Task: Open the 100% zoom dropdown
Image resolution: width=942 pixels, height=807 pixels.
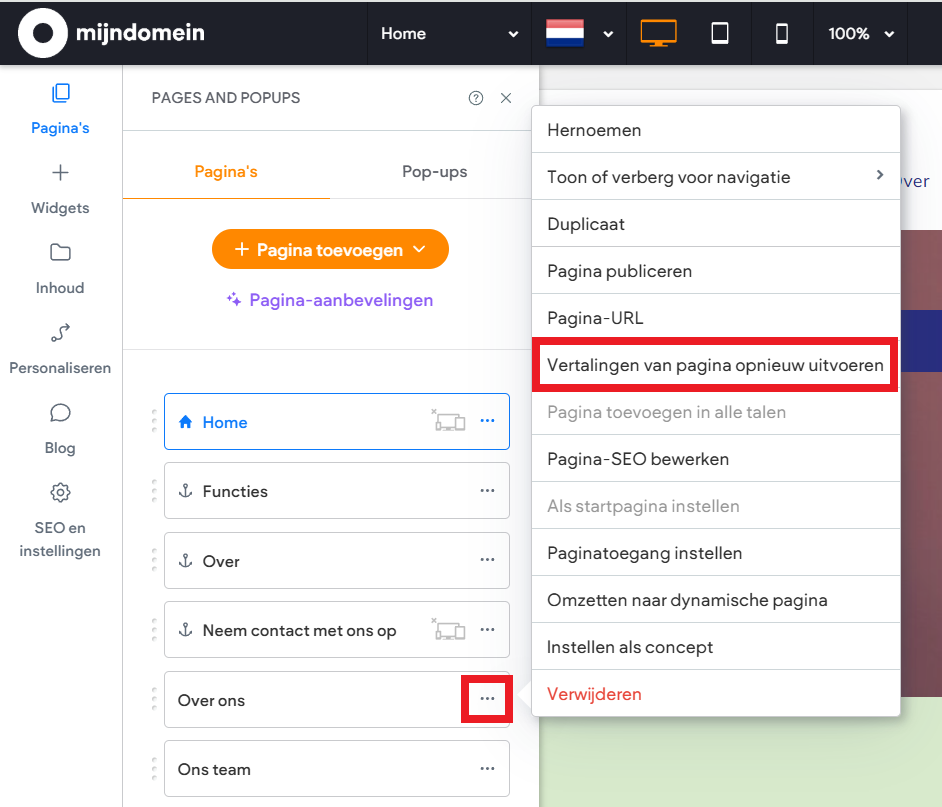Action: tap(860, 33)
